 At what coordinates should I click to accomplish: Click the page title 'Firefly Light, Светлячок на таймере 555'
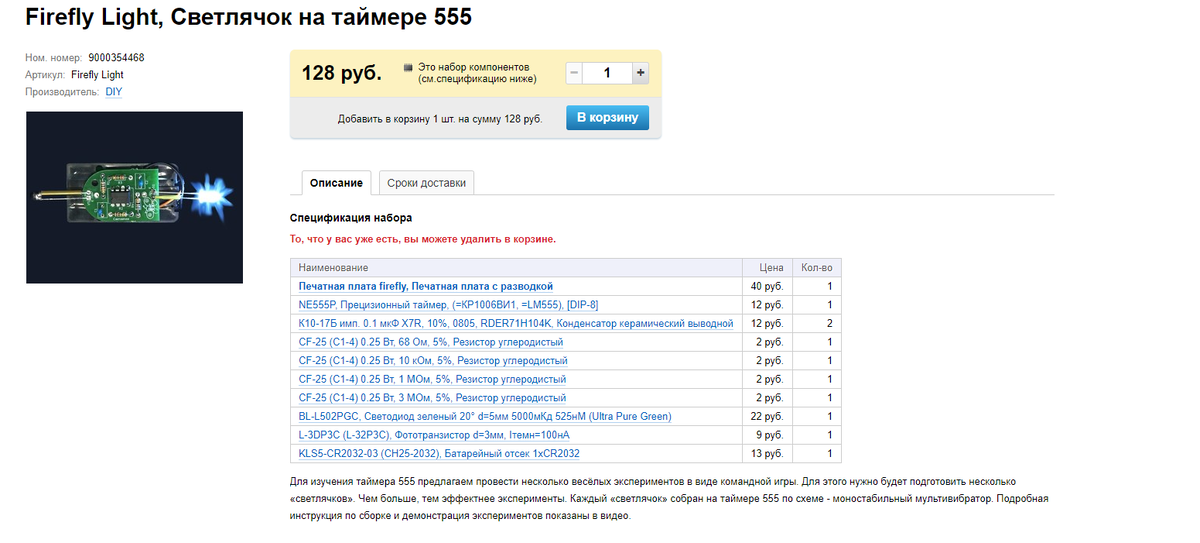point(249,18)
